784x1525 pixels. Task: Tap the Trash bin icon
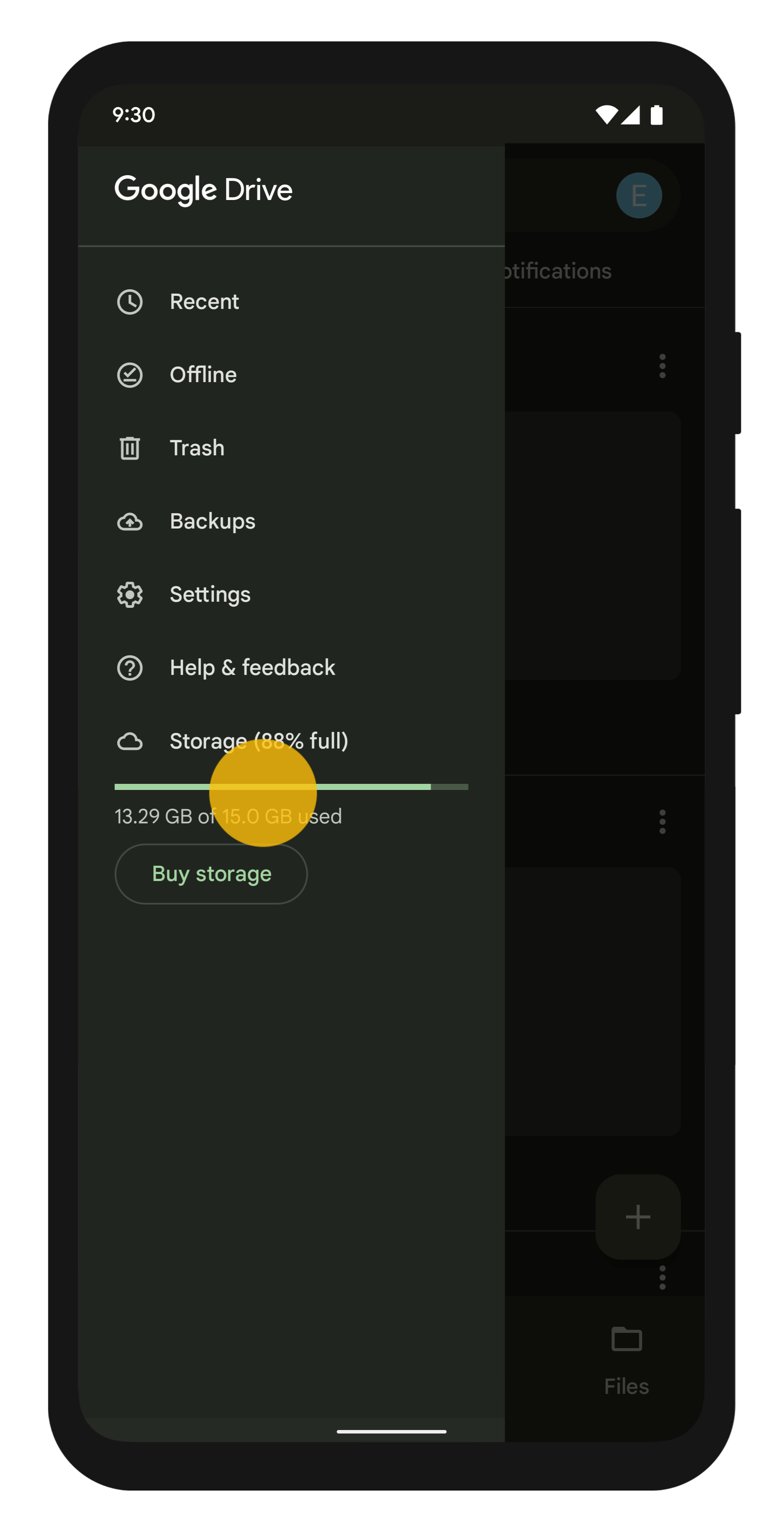click(130, 448)
